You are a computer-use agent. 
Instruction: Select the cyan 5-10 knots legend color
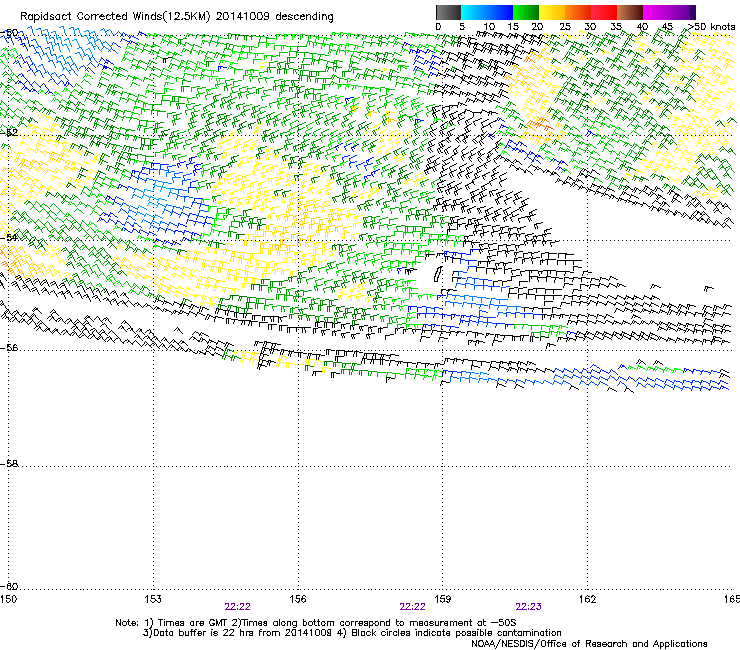tap(474, 12)
